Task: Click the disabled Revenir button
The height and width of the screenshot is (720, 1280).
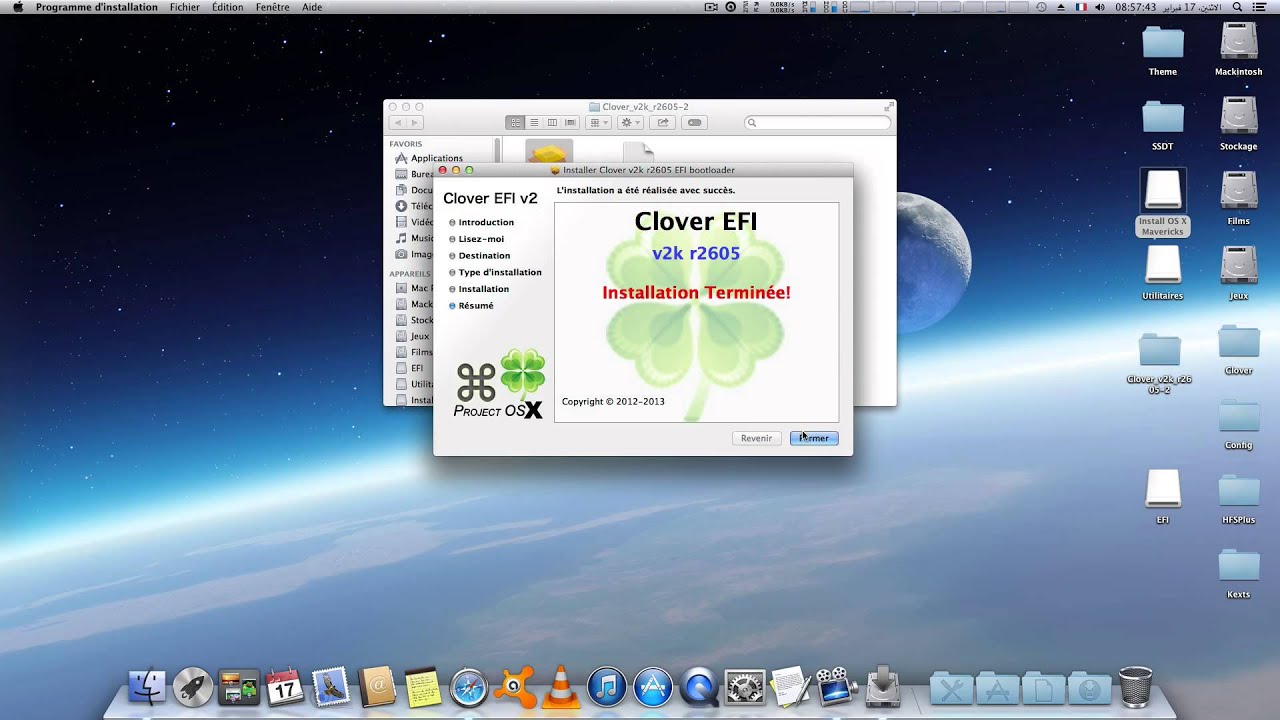Action: coord(756,438)
